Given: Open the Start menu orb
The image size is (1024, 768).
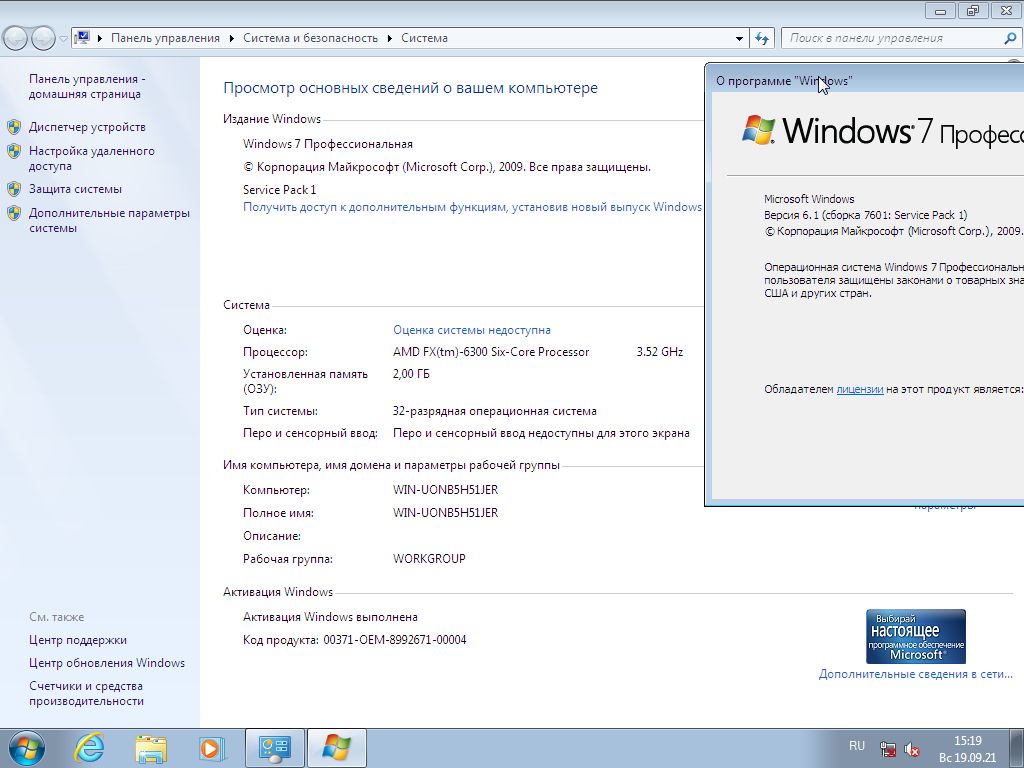Looking at the screenshot, I should (27, 748).
